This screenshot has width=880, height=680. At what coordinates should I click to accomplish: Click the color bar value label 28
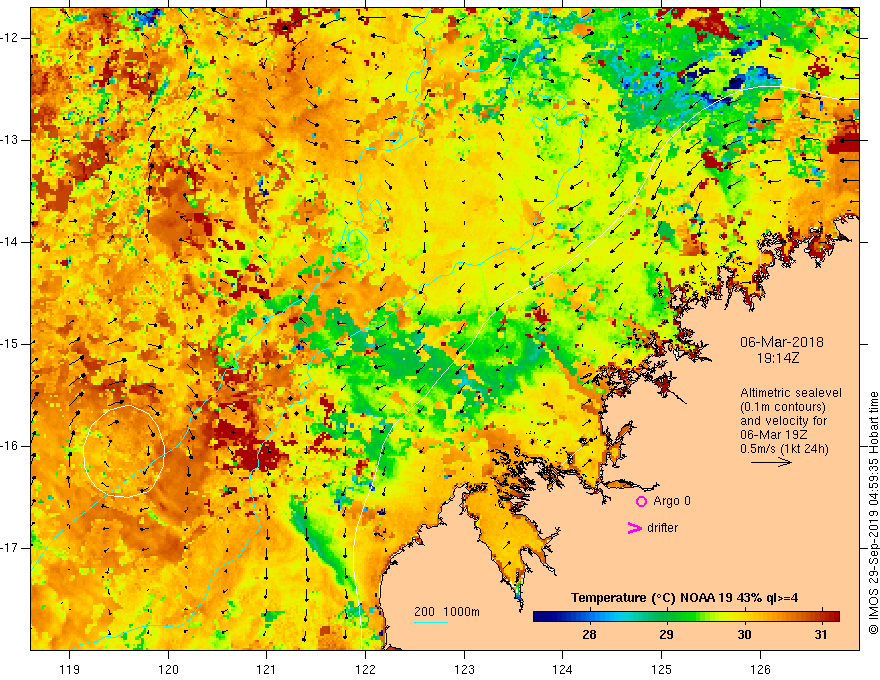coord(589,635)
